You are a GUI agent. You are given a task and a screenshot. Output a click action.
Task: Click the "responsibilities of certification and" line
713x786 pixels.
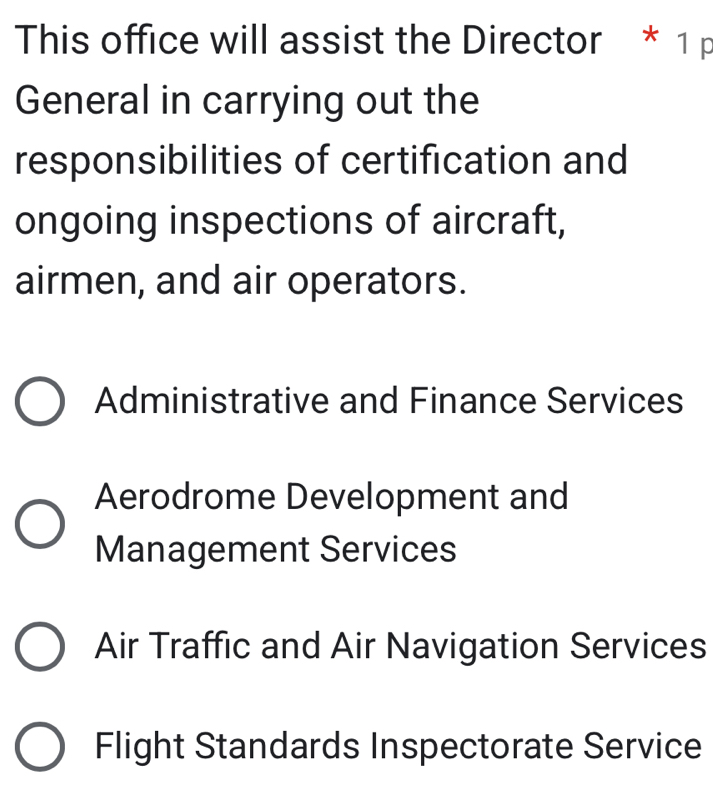322,160
